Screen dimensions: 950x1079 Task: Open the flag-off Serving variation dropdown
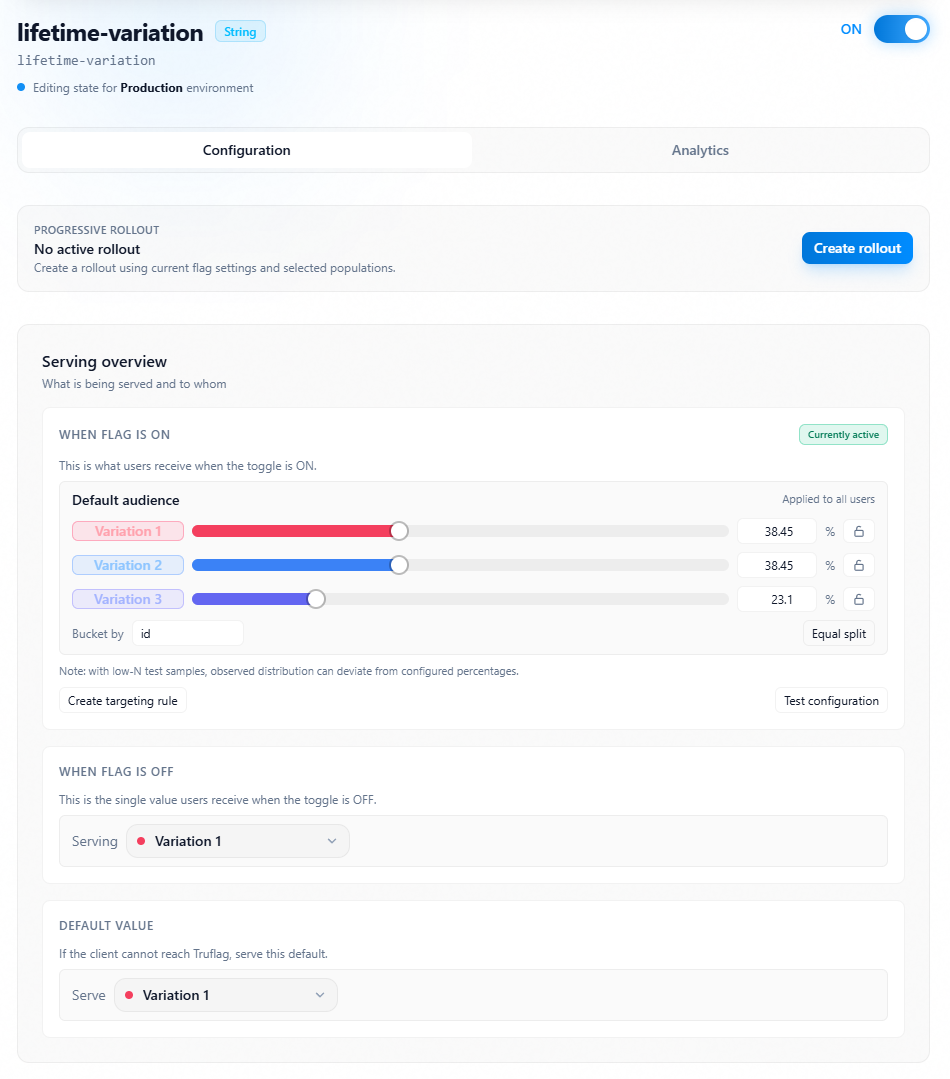point(238,841)
